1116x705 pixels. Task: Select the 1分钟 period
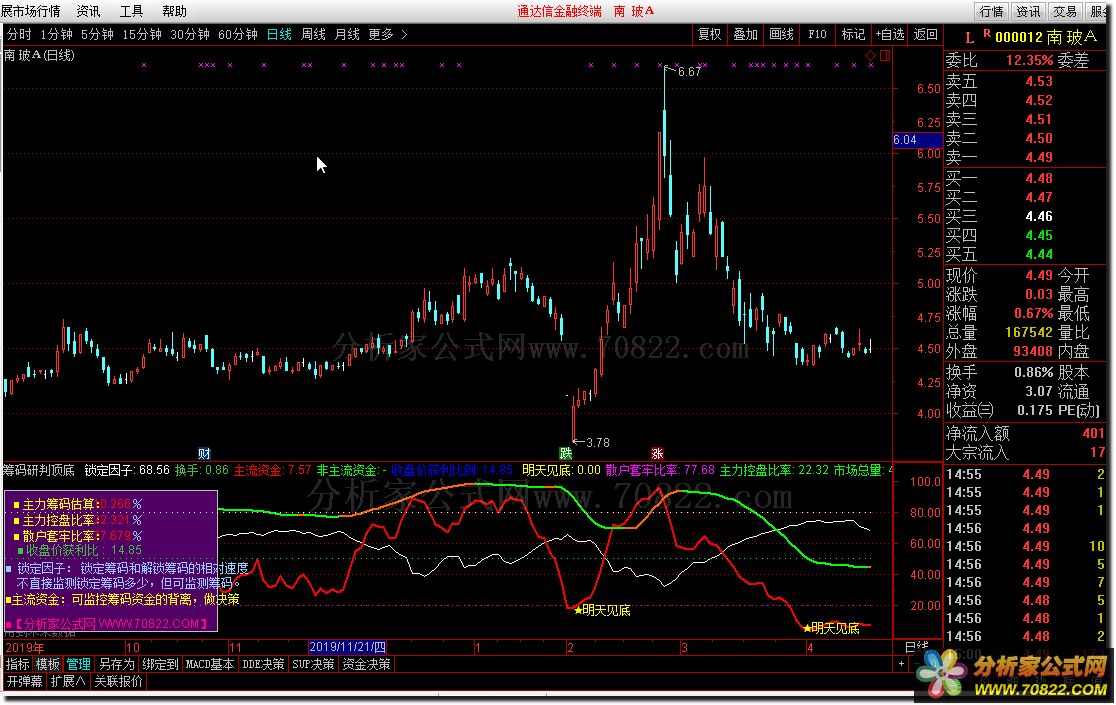click(x=56, y=34)
